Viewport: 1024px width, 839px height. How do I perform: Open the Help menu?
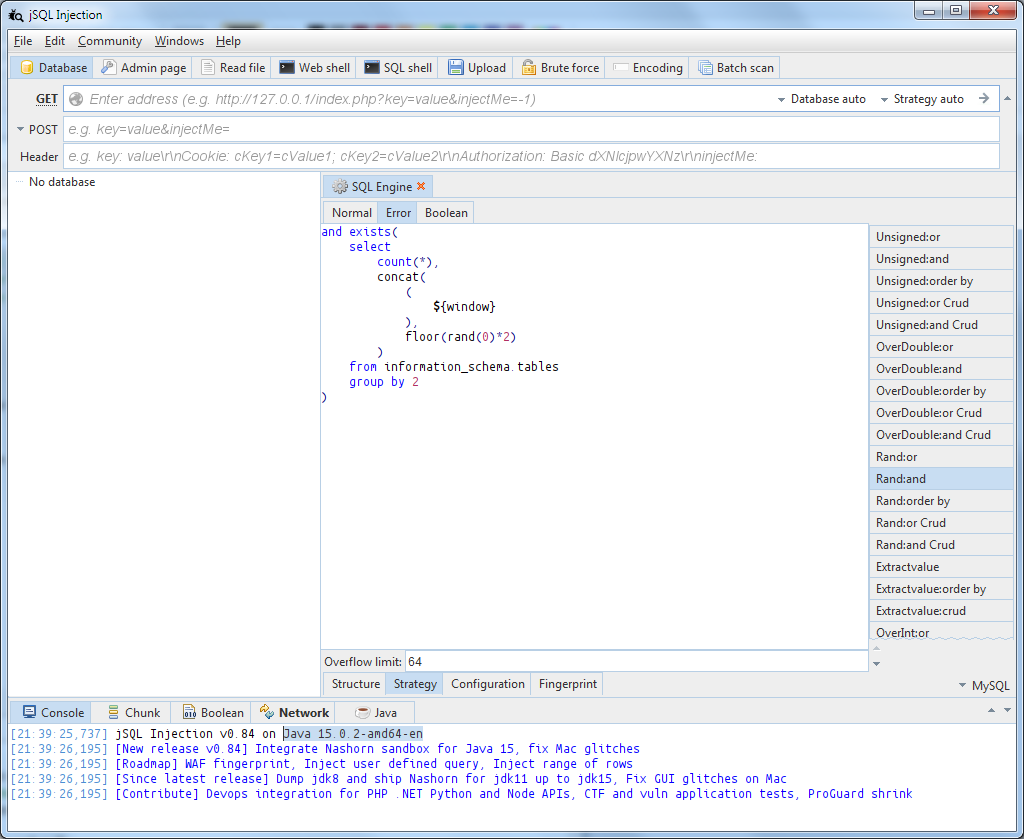[x=229, y=41]
